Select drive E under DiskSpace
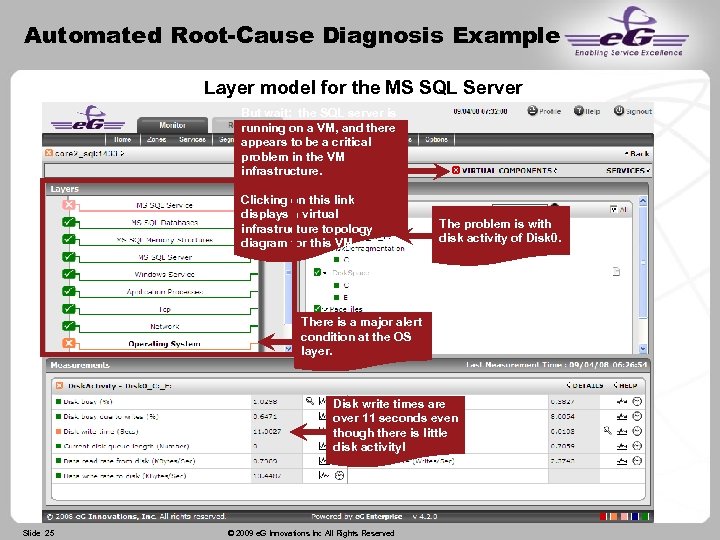Image resolution: width=720 pixels, height=540 pixels. coord(345,298)
